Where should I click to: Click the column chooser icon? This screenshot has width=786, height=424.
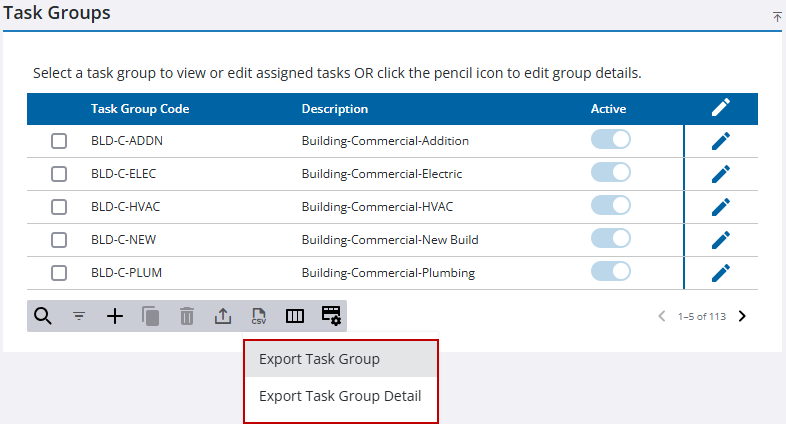pos(295,316)
